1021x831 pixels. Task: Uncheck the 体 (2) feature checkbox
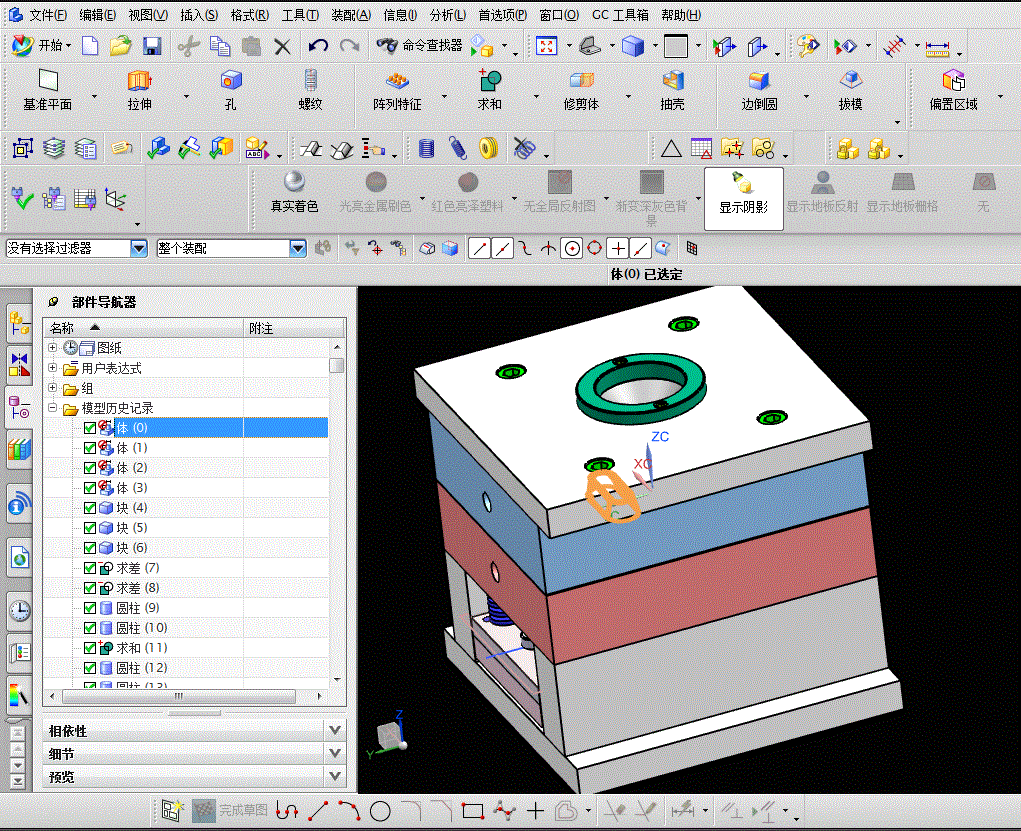click(x=90, y=468)
